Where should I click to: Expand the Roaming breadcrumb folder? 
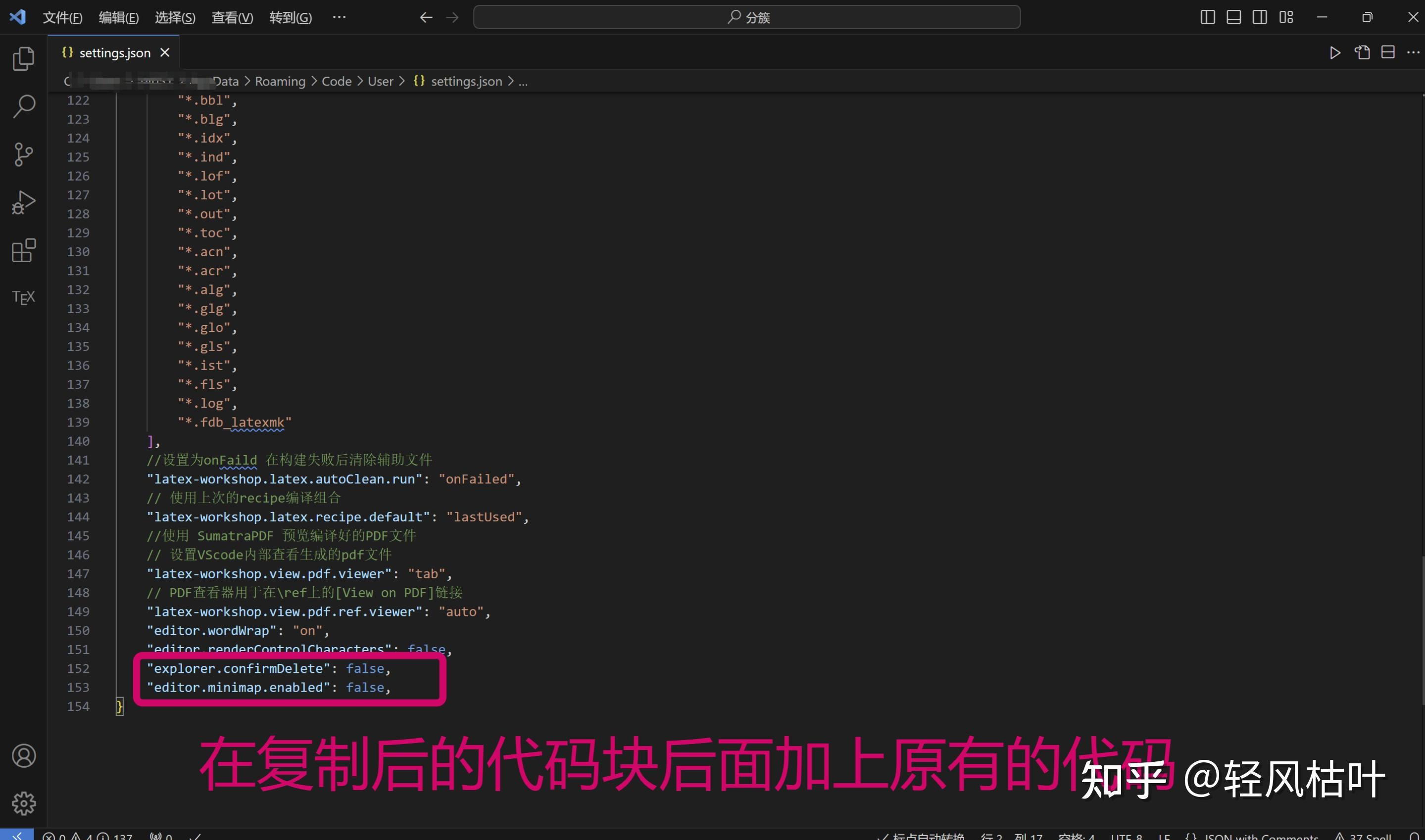point(280,82)
